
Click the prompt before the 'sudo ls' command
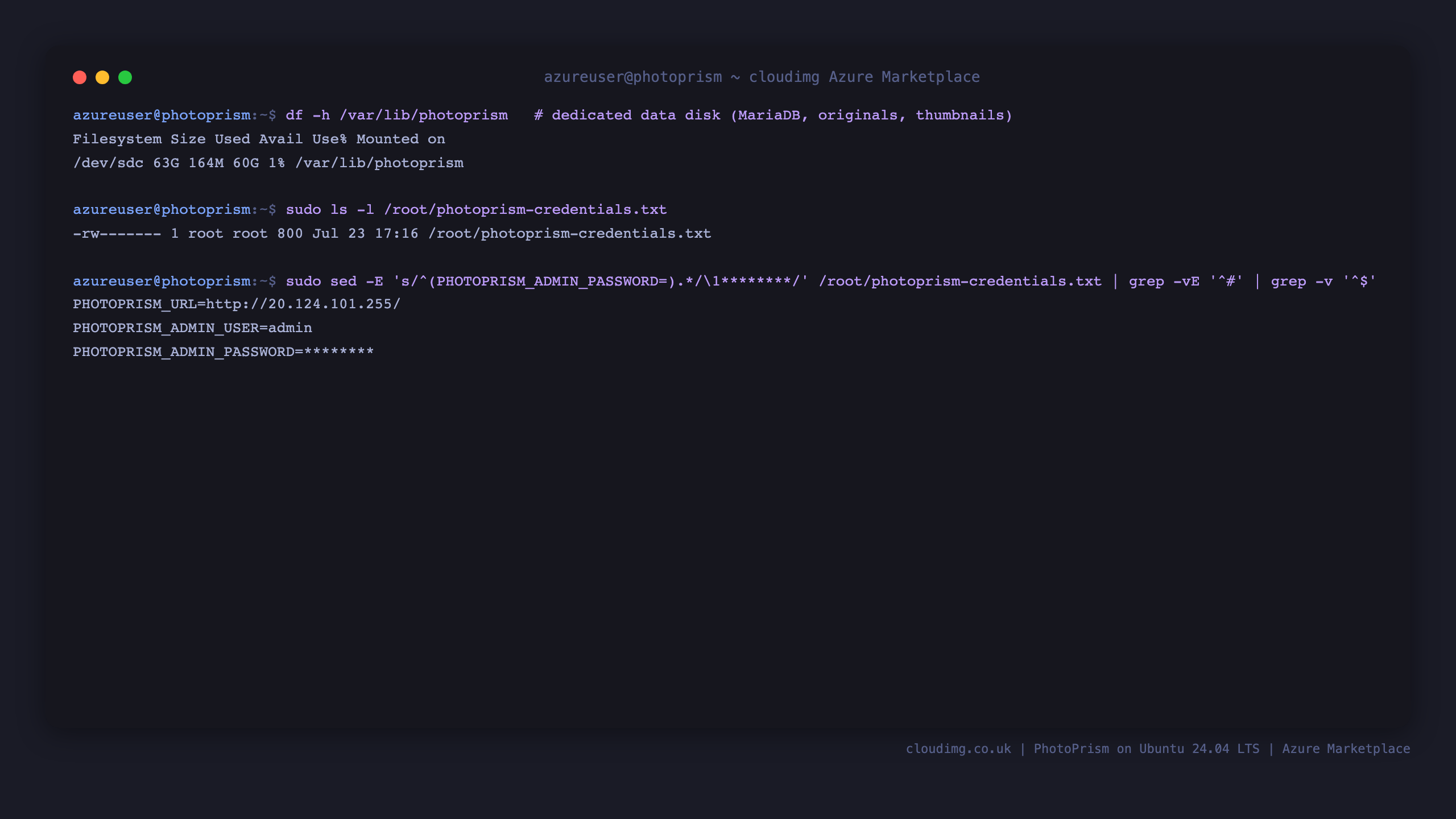[x=174, y=210]
